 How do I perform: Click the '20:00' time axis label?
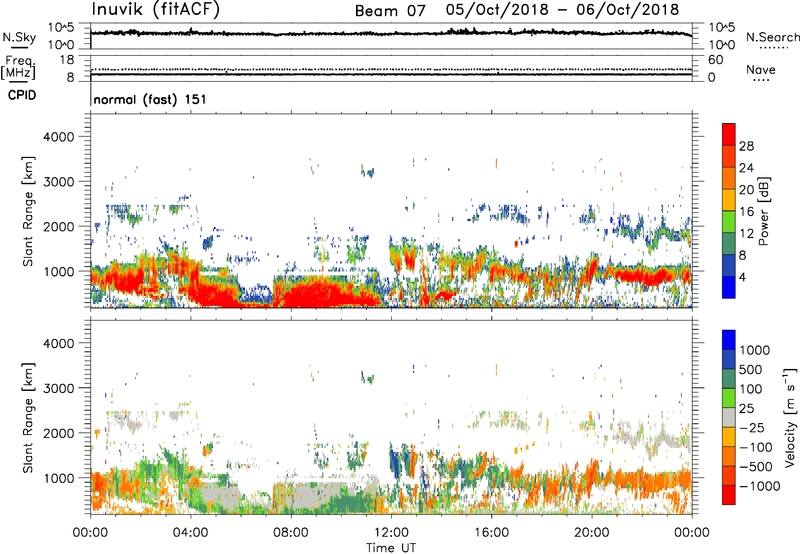592,533
